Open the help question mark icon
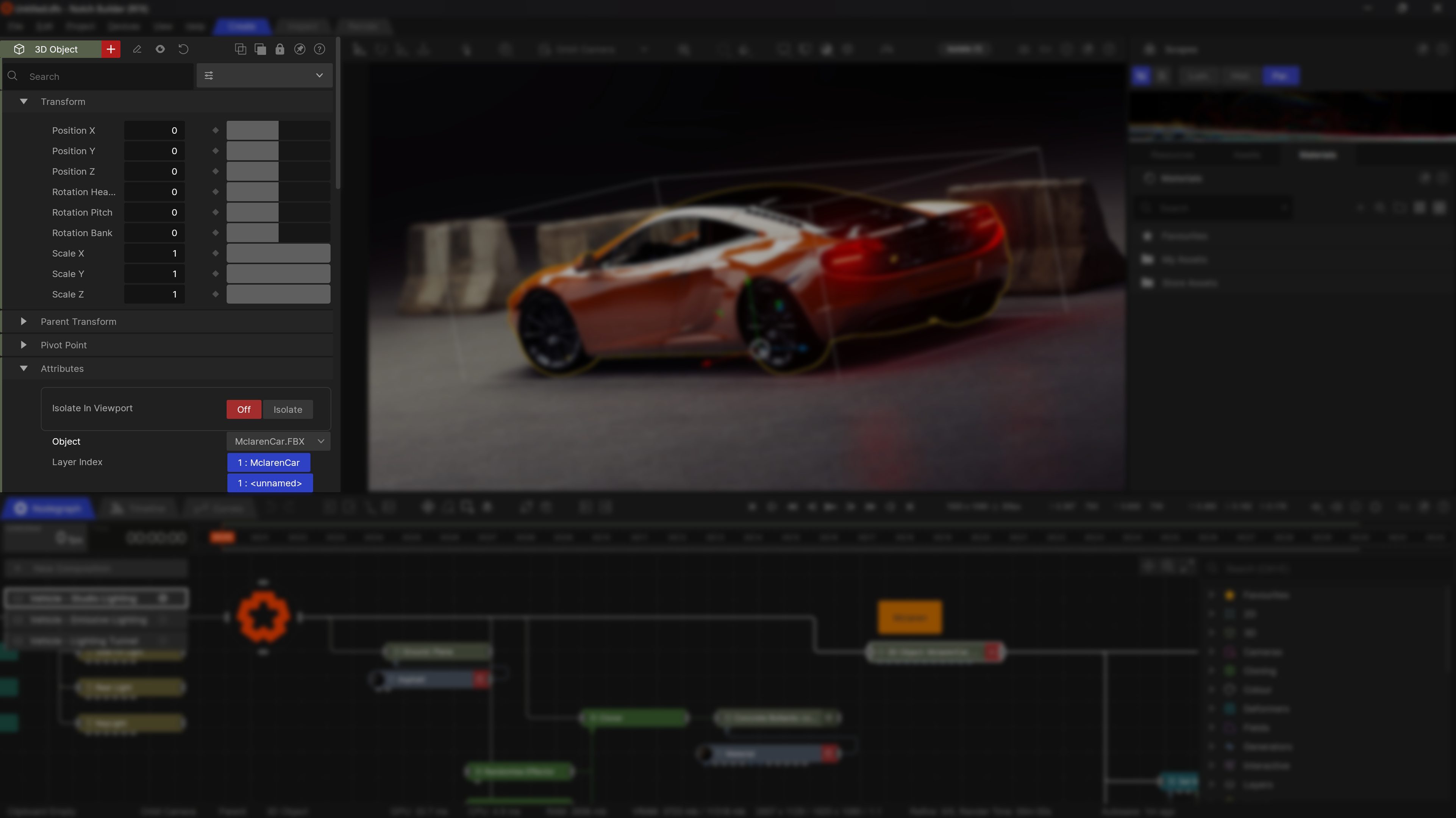 (319, 49)
